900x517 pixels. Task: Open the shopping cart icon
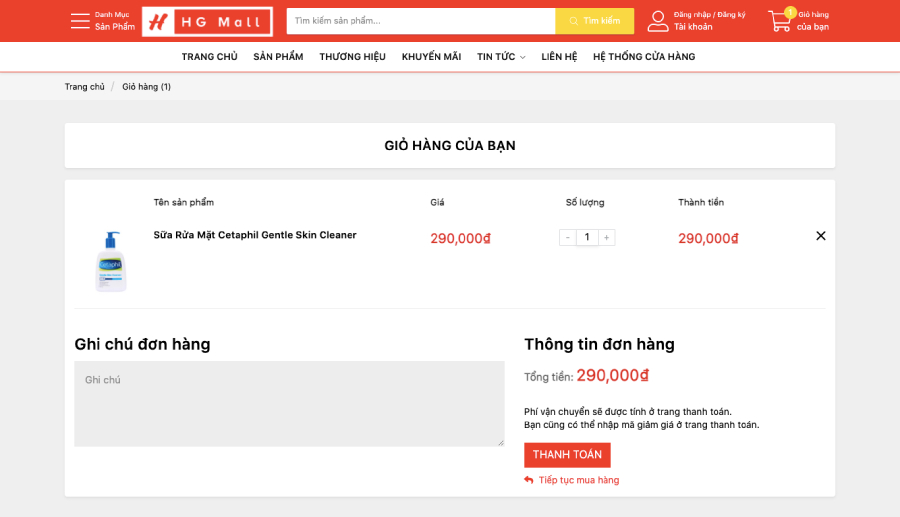click(x=779, y=21)
